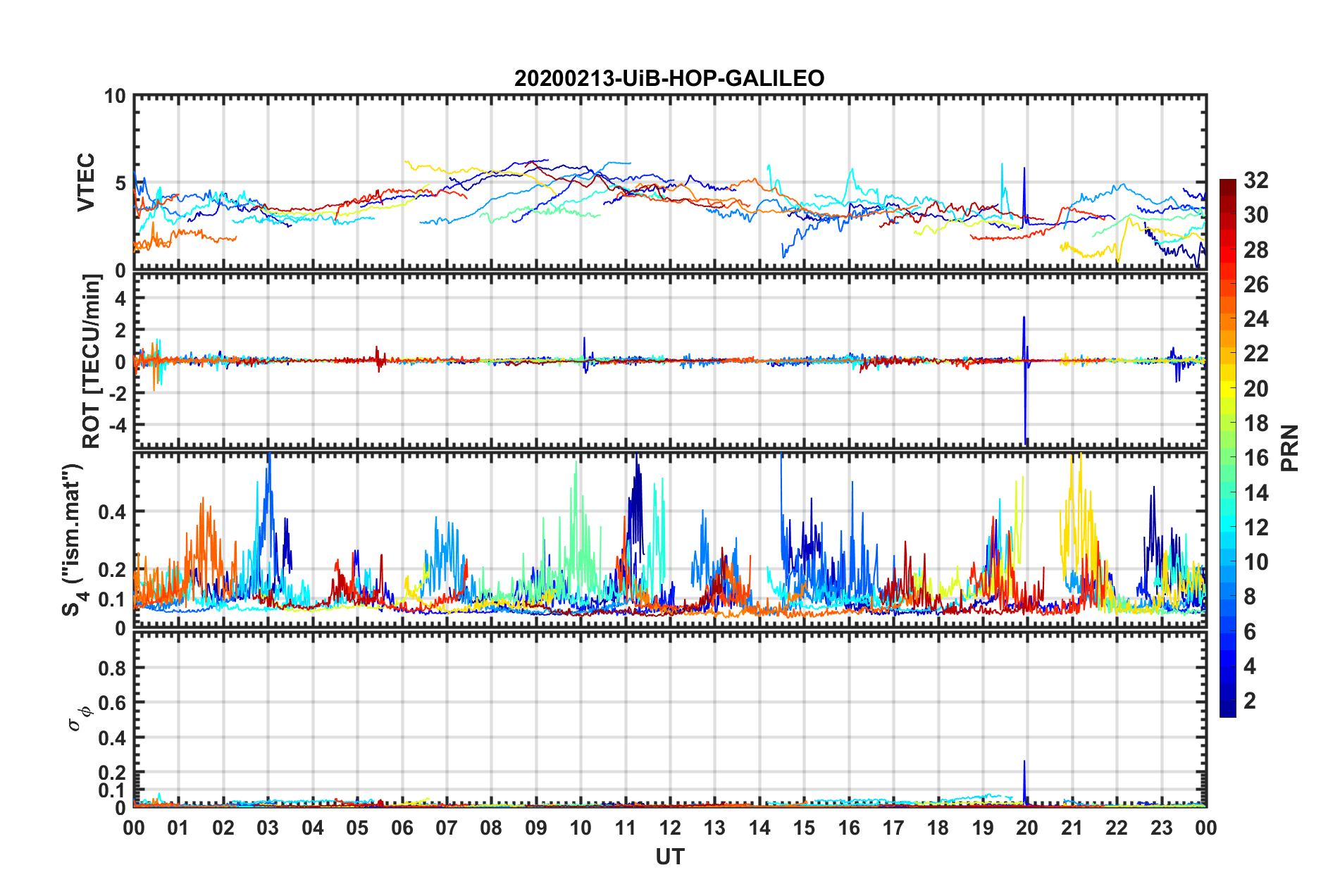The width and height of the screenshot is (1340, 896).
Task: Select the 20 label on the PRN colorbar
Action: click(x=1256, y=389)
